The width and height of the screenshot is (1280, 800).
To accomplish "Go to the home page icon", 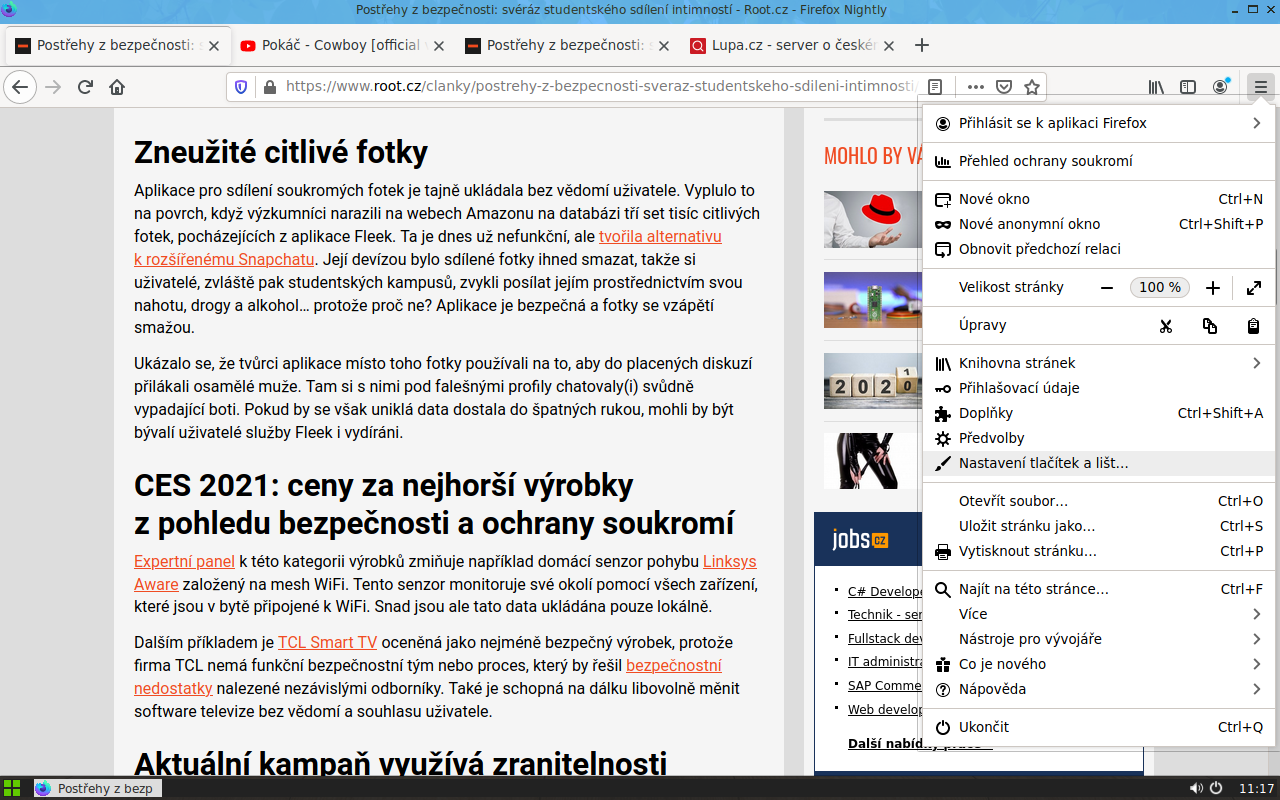I will (118, 87).
